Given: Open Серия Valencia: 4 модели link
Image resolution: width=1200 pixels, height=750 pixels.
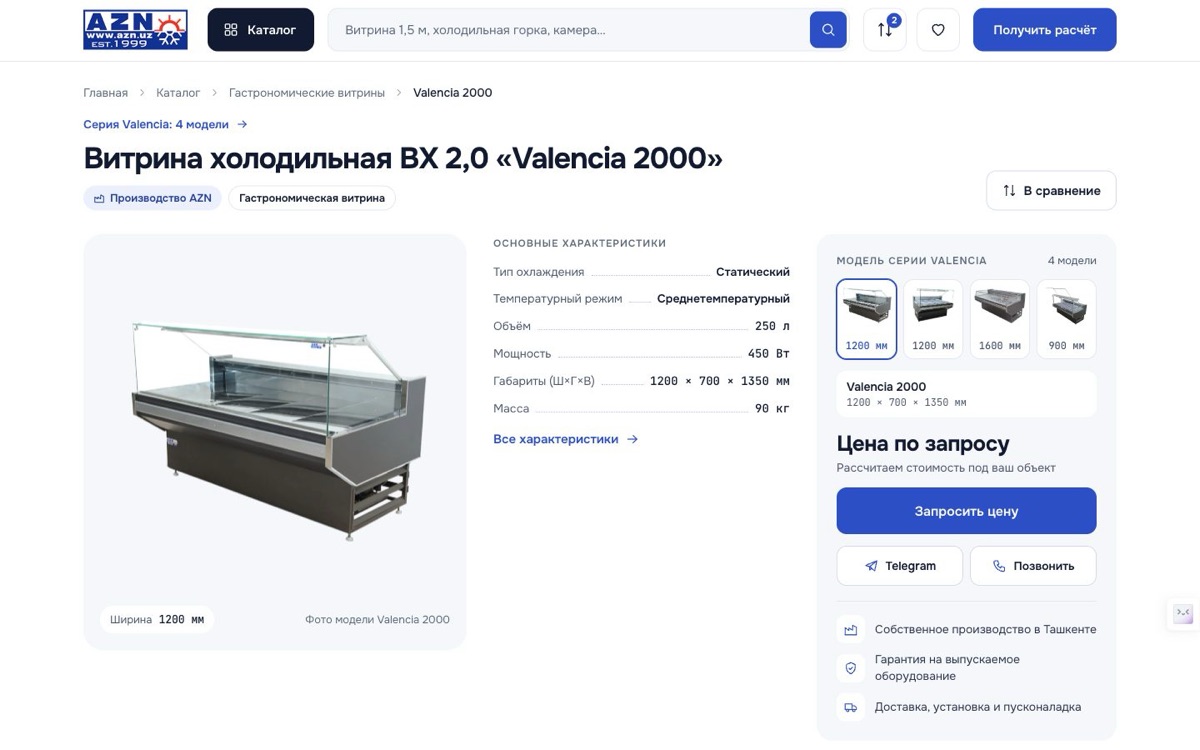Looking at the screenshot, I should click(165, 124).
